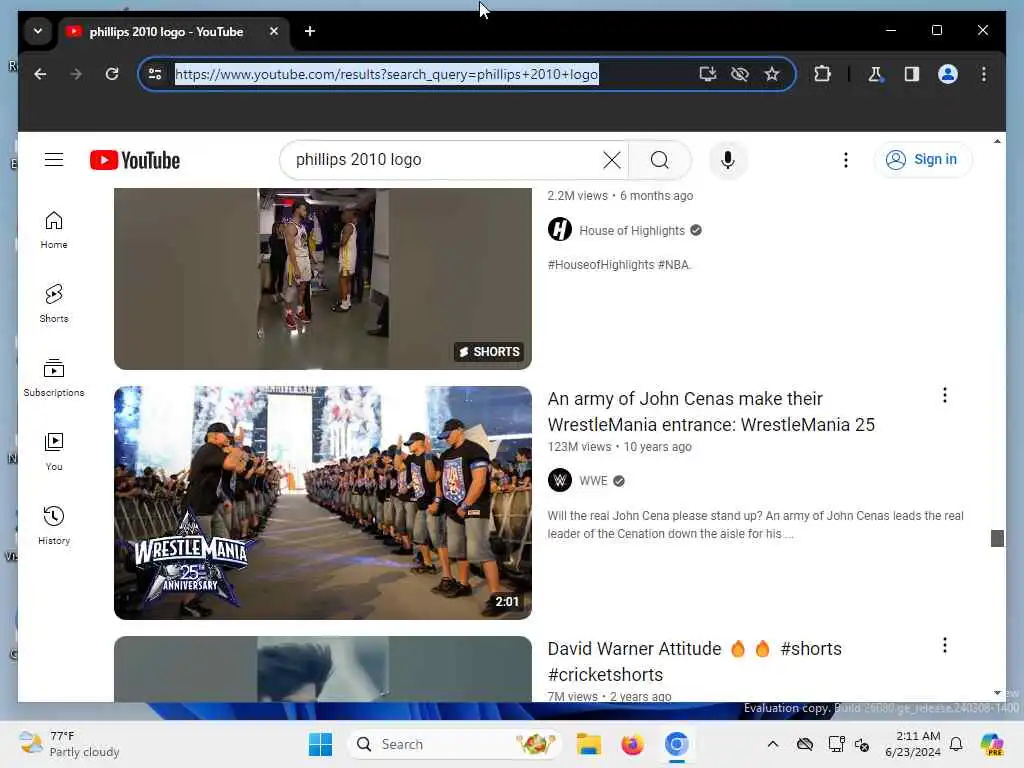View site information icon in address bar
1024x768 pixels.
pos(155,74)
